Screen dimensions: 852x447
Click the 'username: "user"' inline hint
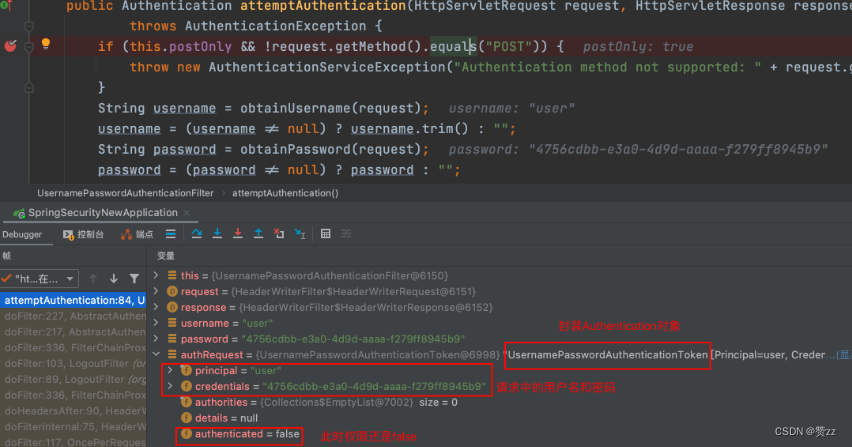pos(511,108)
